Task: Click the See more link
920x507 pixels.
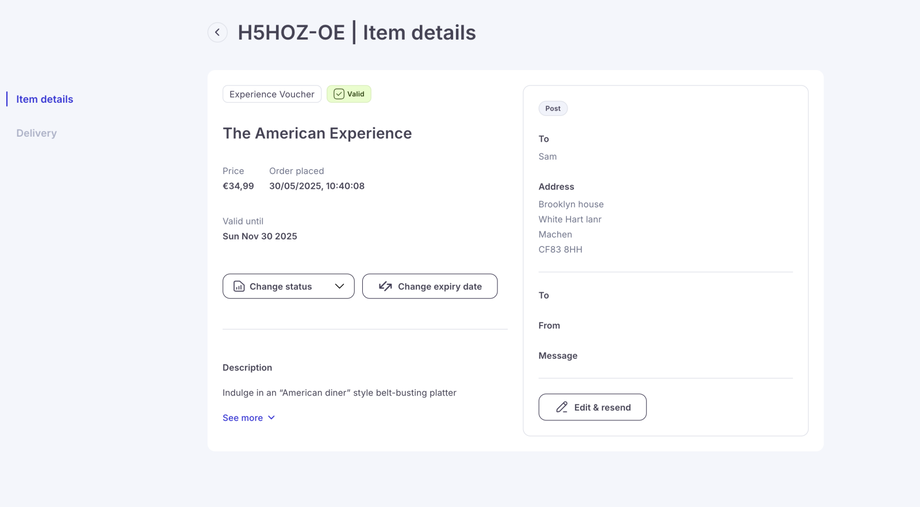Action: (243, 418)
